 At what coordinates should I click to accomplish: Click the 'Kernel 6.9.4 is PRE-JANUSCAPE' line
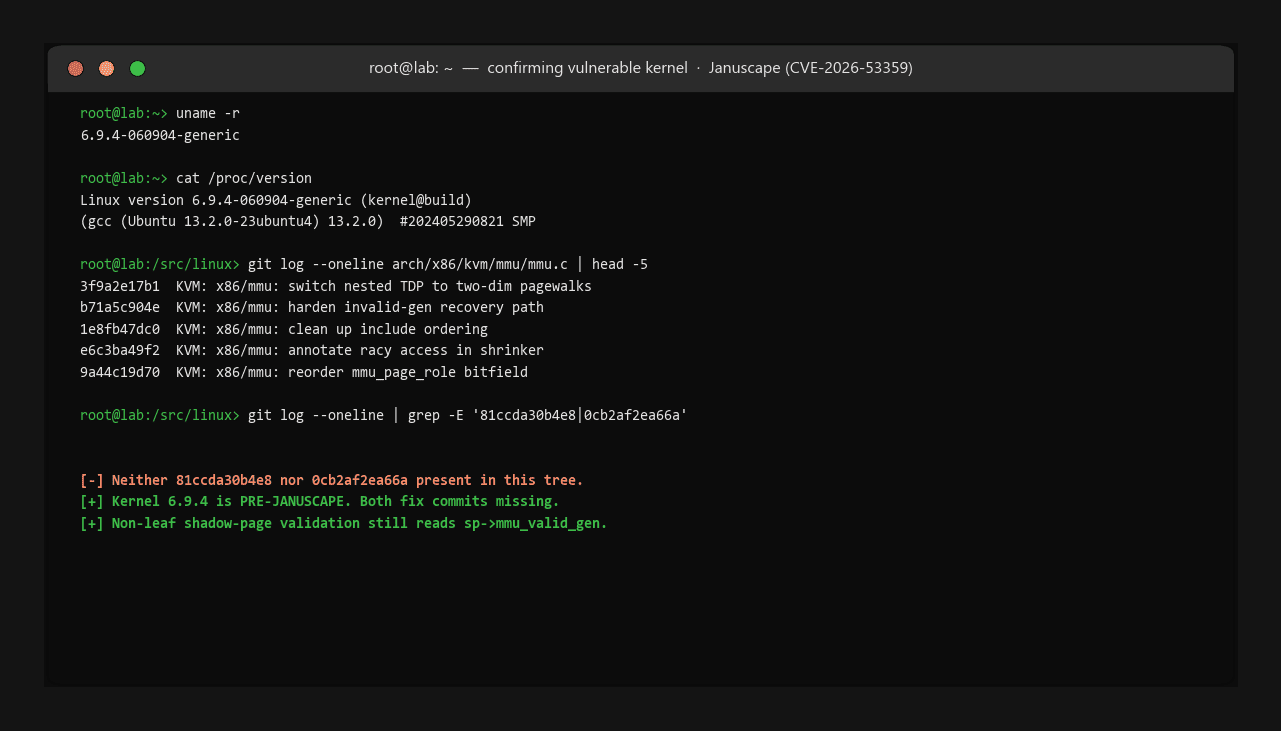320,502
